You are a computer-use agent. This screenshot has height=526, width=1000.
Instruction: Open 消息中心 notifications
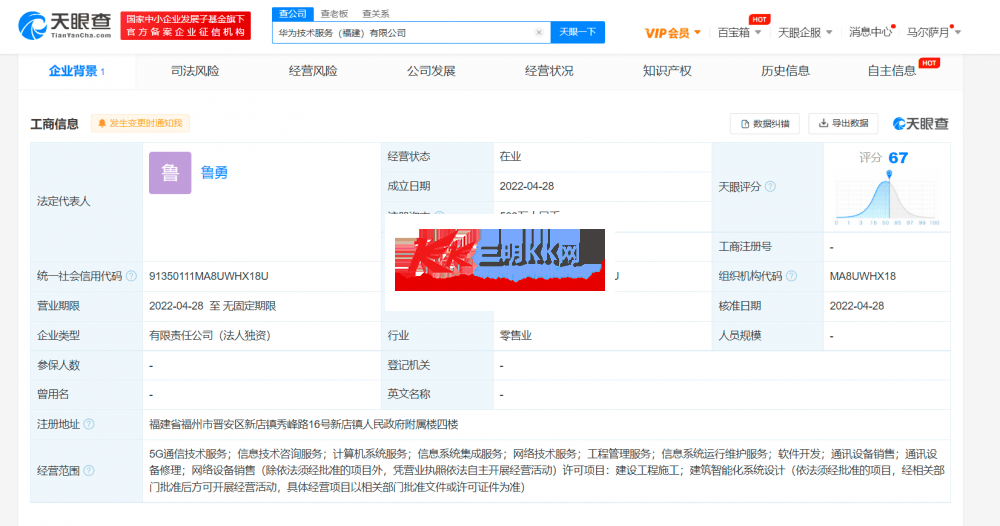click(x=871, y=32)
